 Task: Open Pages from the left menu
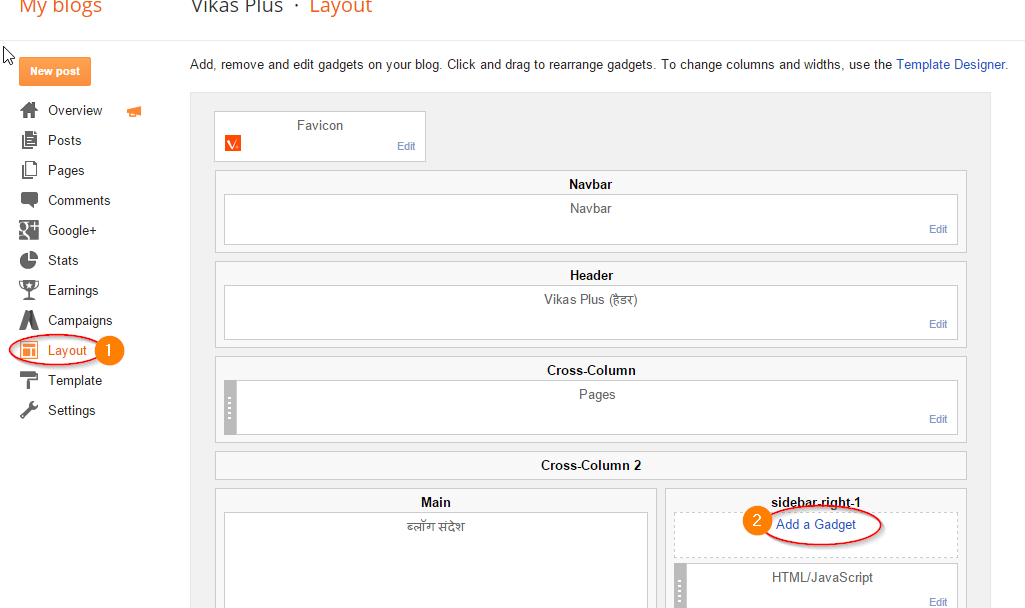tap(66, 171)
